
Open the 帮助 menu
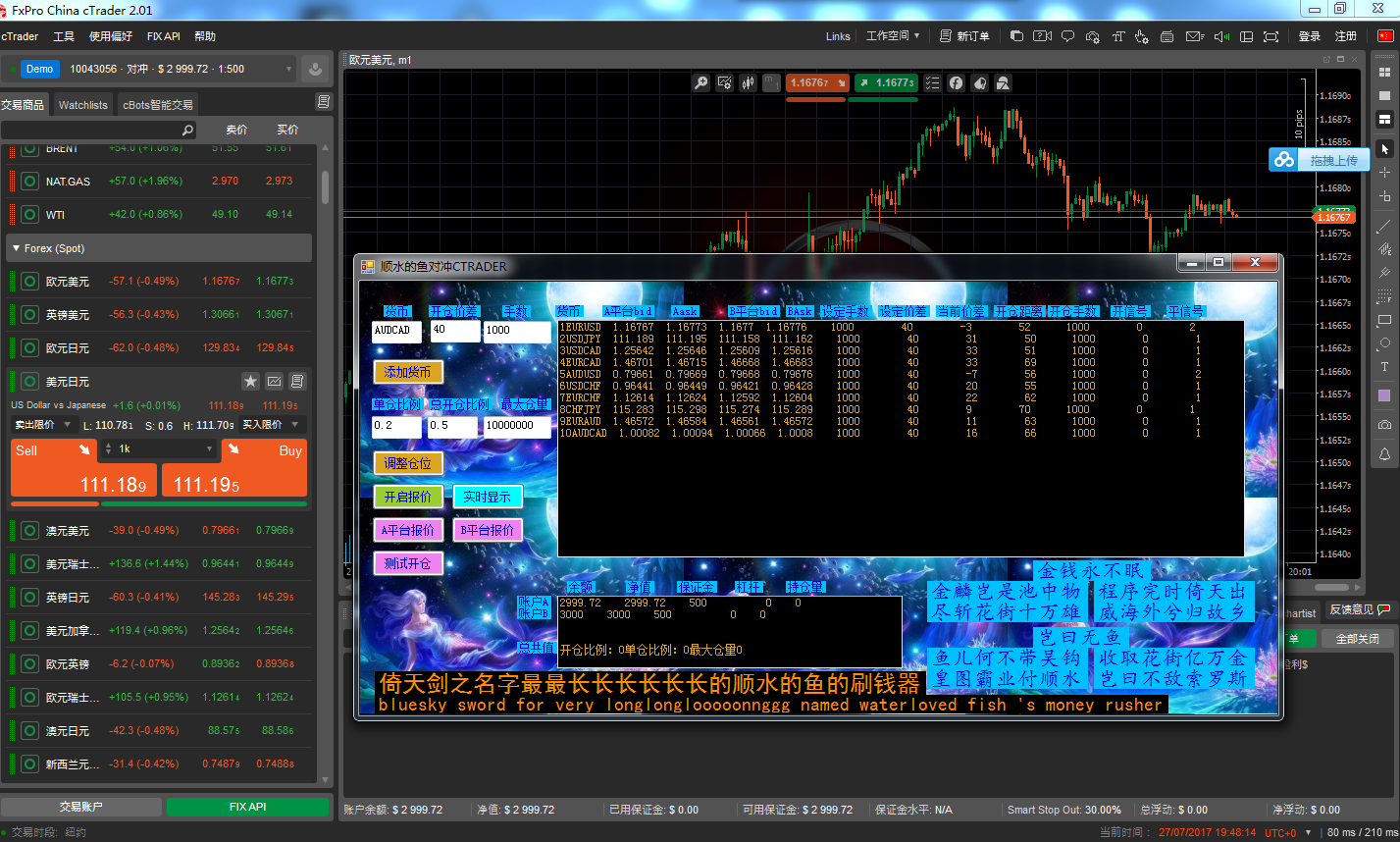(x=205, y=36)
